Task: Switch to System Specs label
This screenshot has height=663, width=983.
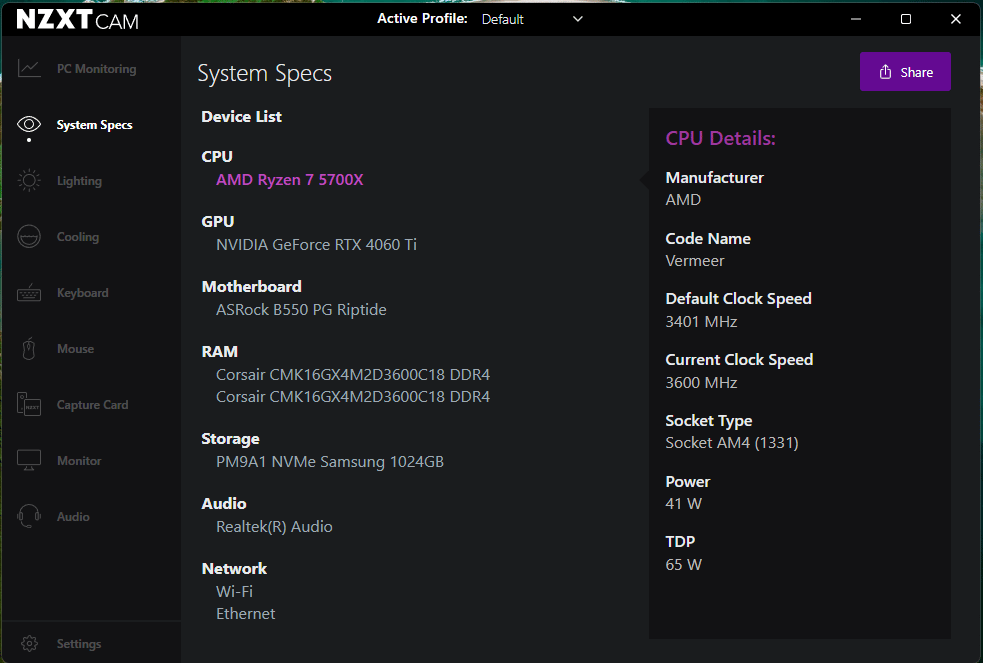Action: (95, 125)
